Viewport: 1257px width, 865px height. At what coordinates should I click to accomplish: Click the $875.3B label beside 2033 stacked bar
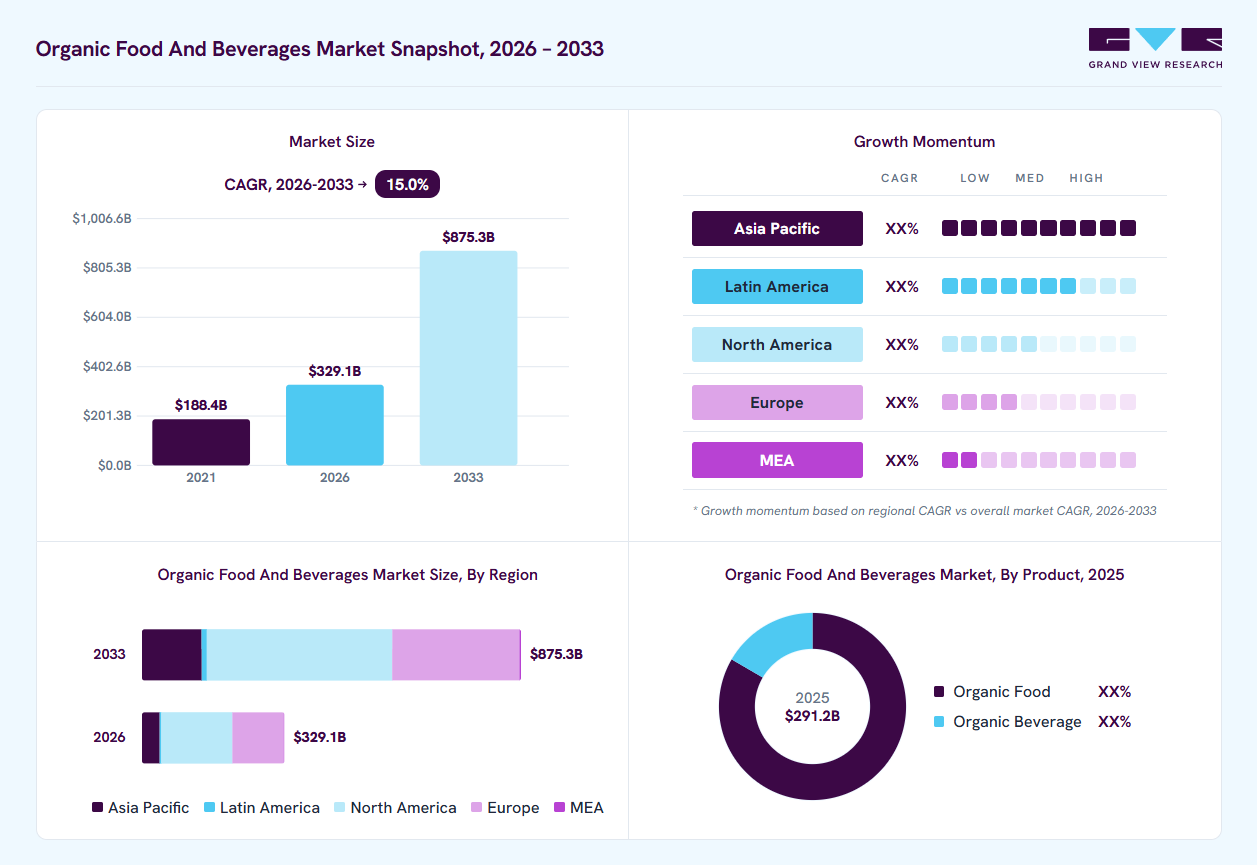point(556,655)
